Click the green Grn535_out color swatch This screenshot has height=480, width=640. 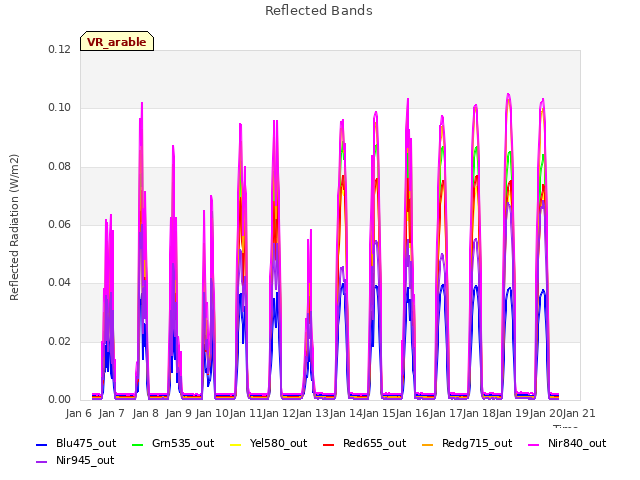[x=138, y=444]
